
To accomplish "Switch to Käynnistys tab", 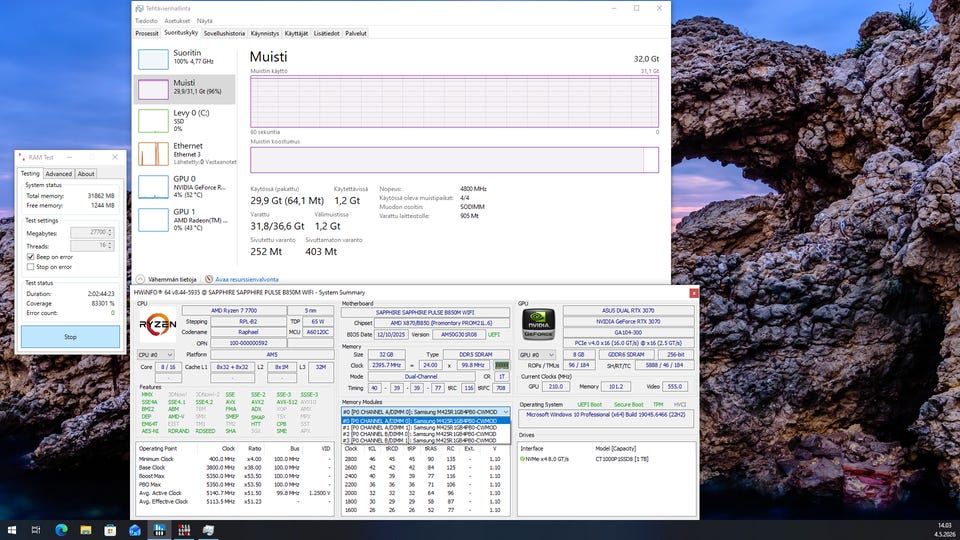I will [264, 34].
